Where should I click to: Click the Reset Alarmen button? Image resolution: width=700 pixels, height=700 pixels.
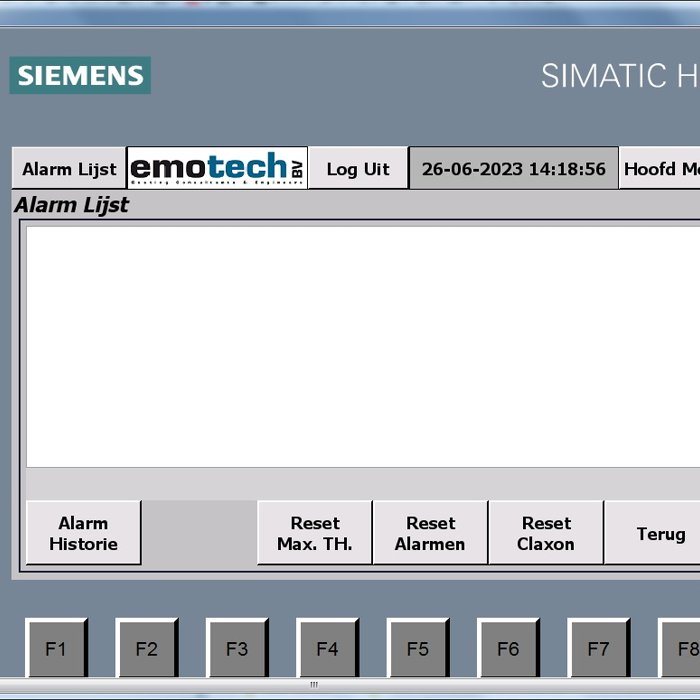[430, 533]
